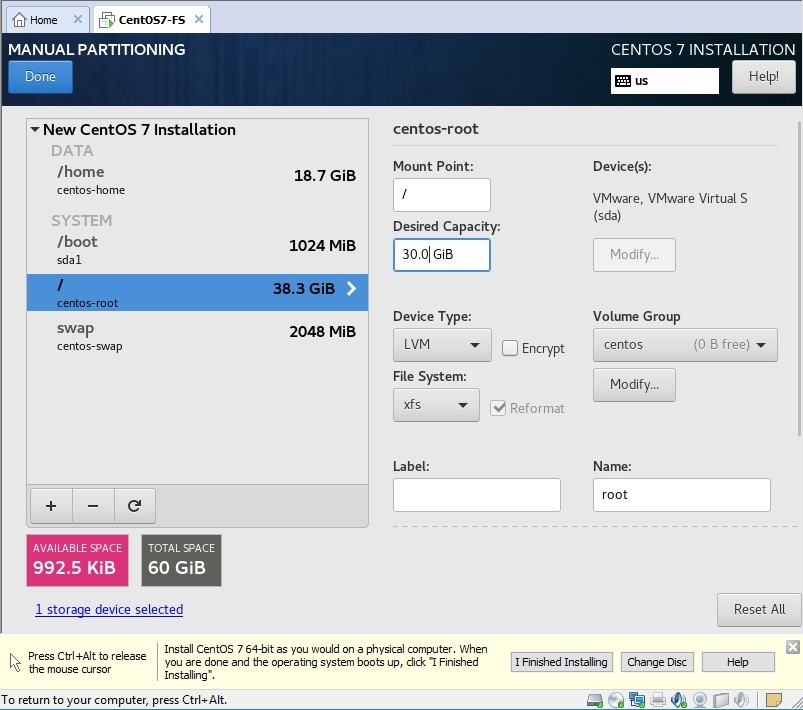The height and width of the screenshot is (710, 803).
Task: Click the CD/DVD drive status icon
Action: (616, 700)
